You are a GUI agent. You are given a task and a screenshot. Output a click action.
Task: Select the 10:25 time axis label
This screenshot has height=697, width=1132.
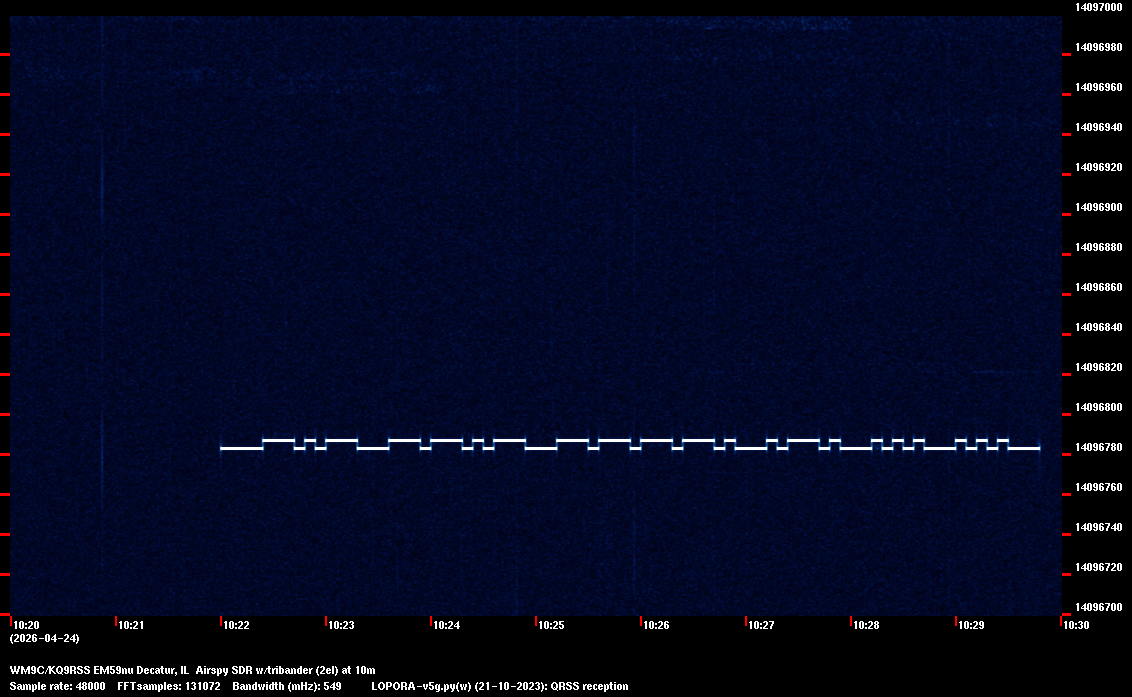click(551, 626)
